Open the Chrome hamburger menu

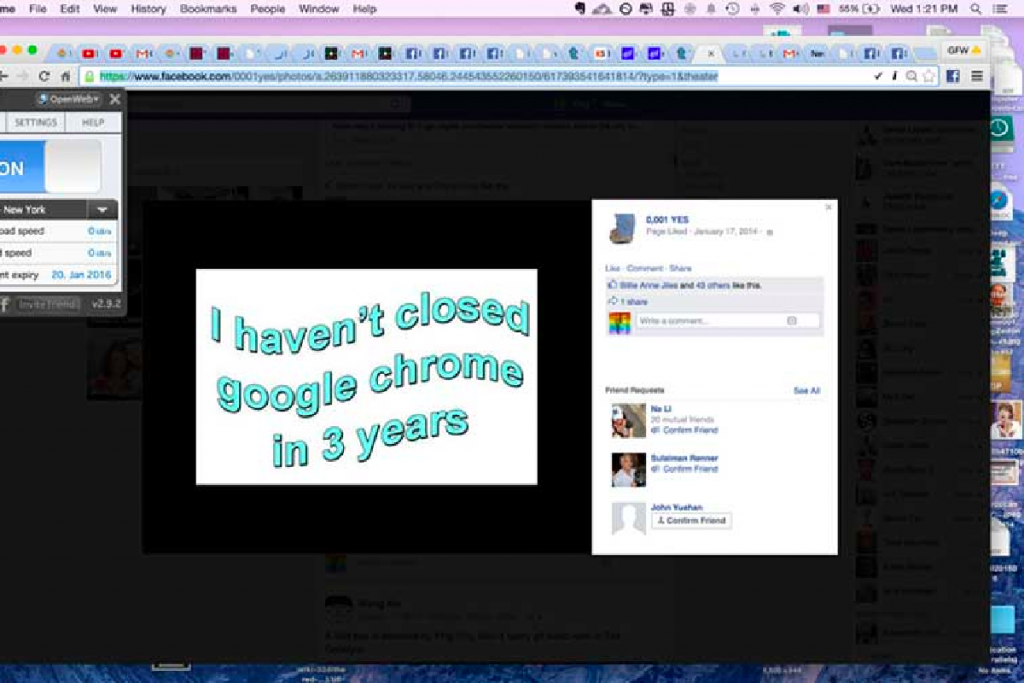[x=977, y=76]
